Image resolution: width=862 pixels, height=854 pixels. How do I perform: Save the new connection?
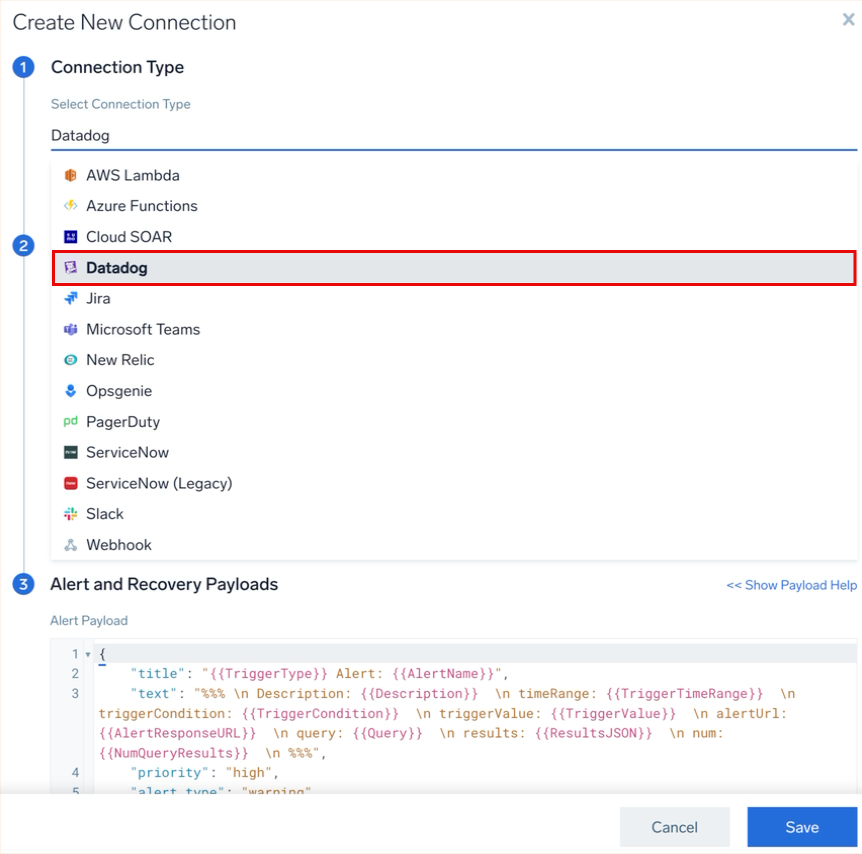point(801,827)
